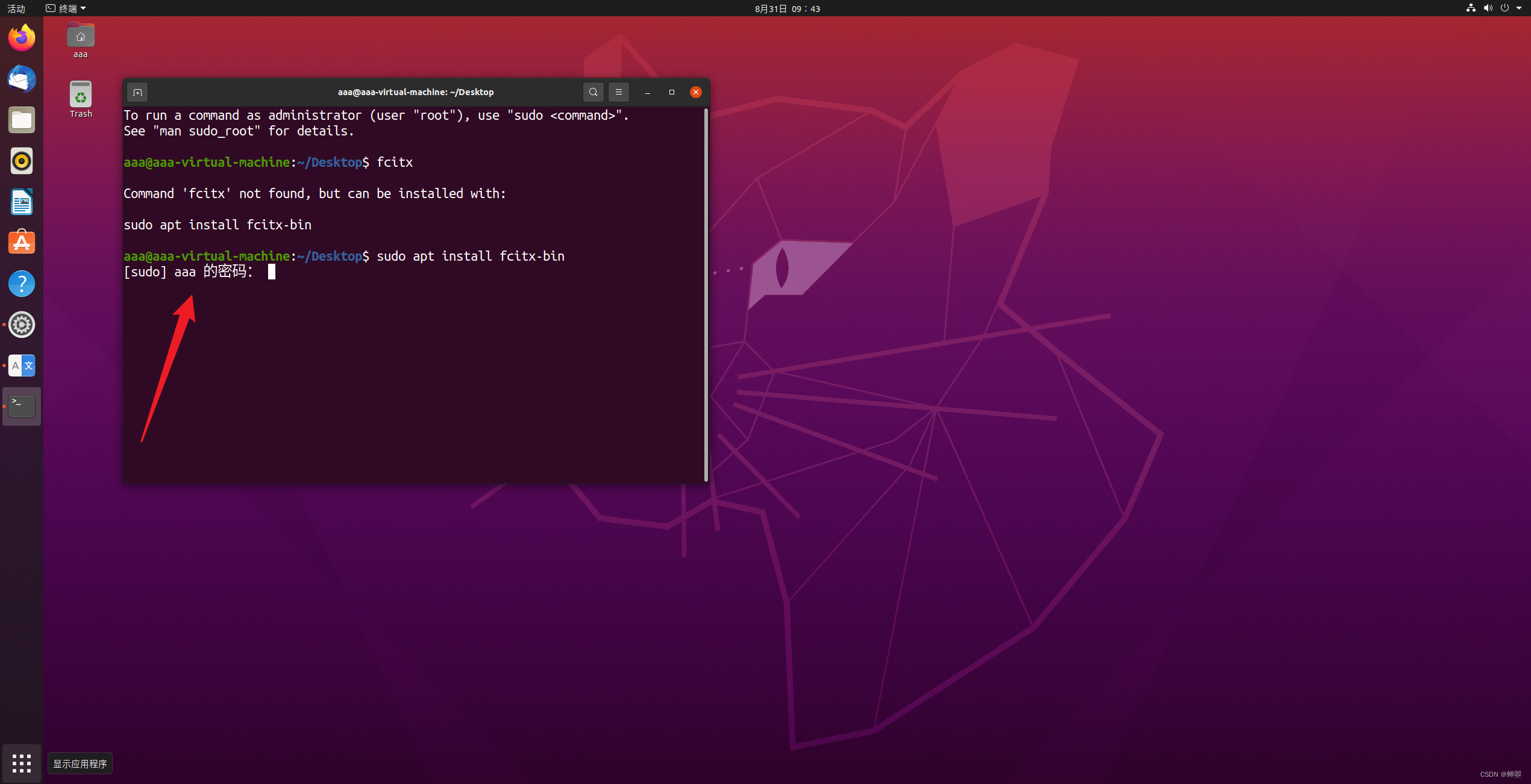Open the Help question mark icon
This screenshot has width=1531, height=784.
click(x=22, y=284)
